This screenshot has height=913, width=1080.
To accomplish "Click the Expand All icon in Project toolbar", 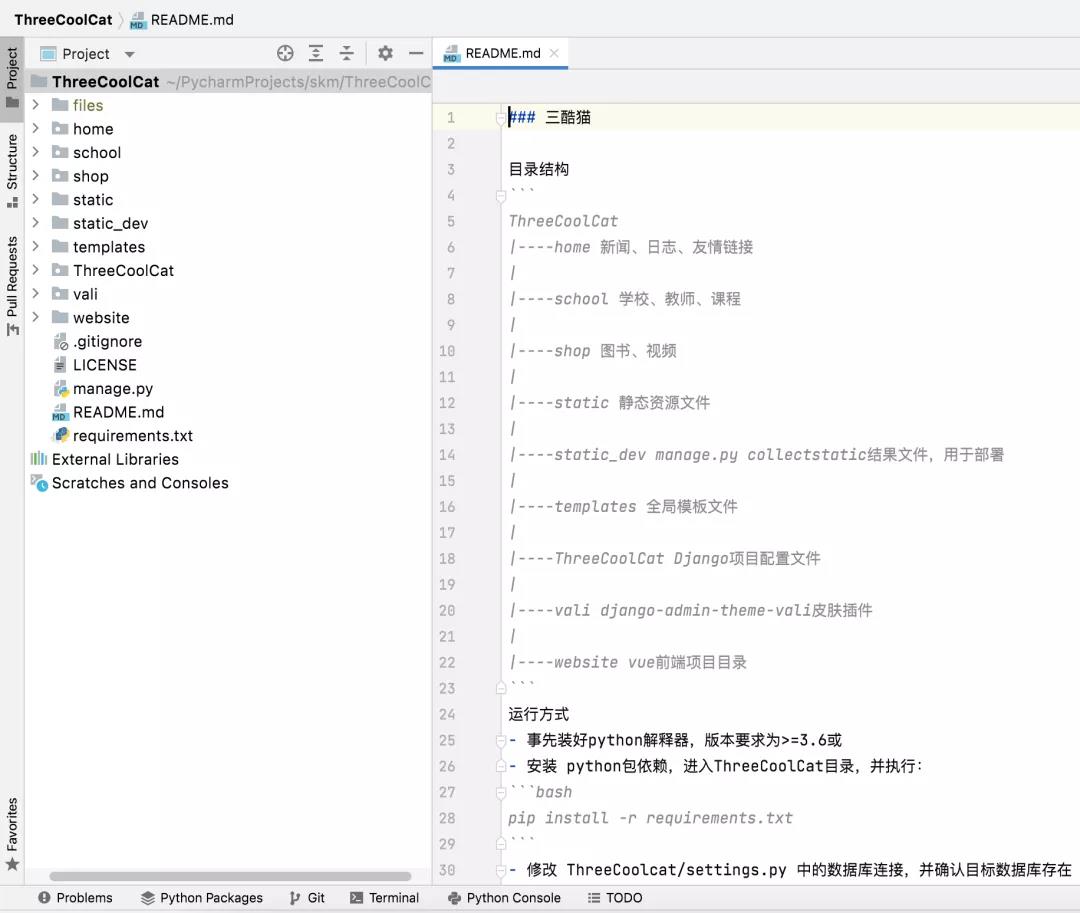I will coord(315,53).
